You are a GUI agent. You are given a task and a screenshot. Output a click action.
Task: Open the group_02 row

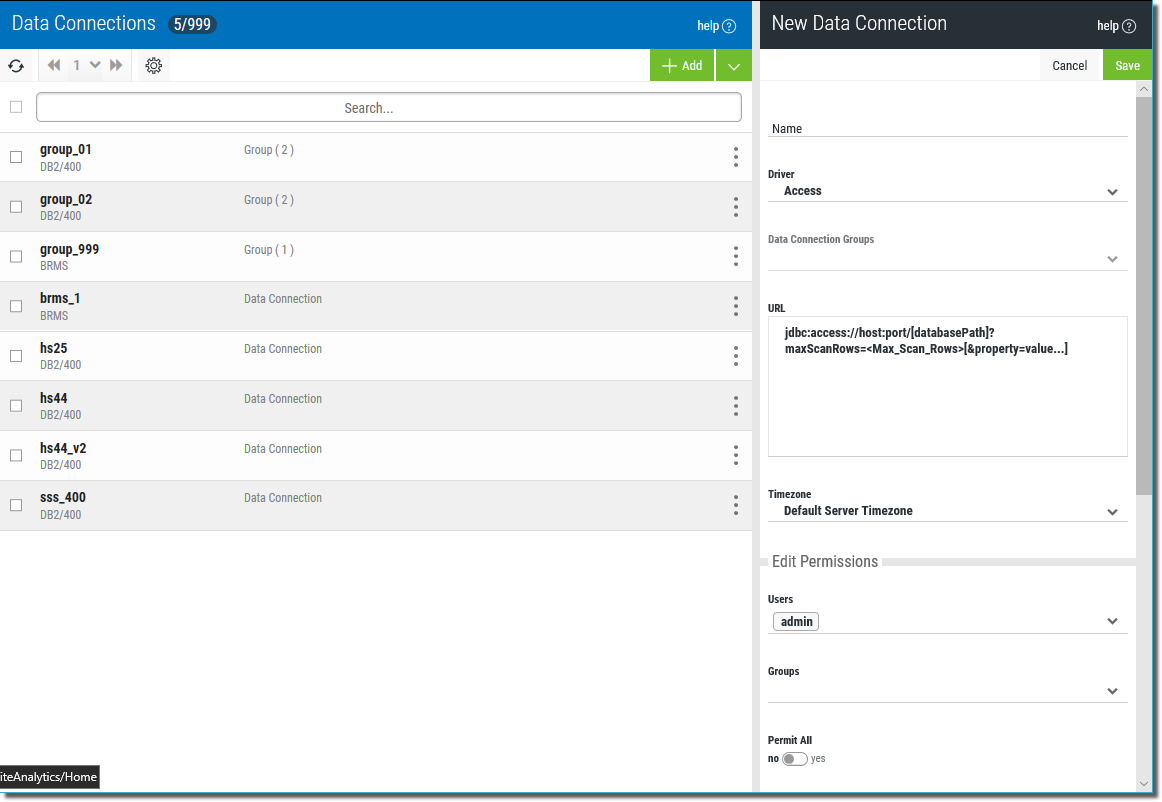[376, 207]
